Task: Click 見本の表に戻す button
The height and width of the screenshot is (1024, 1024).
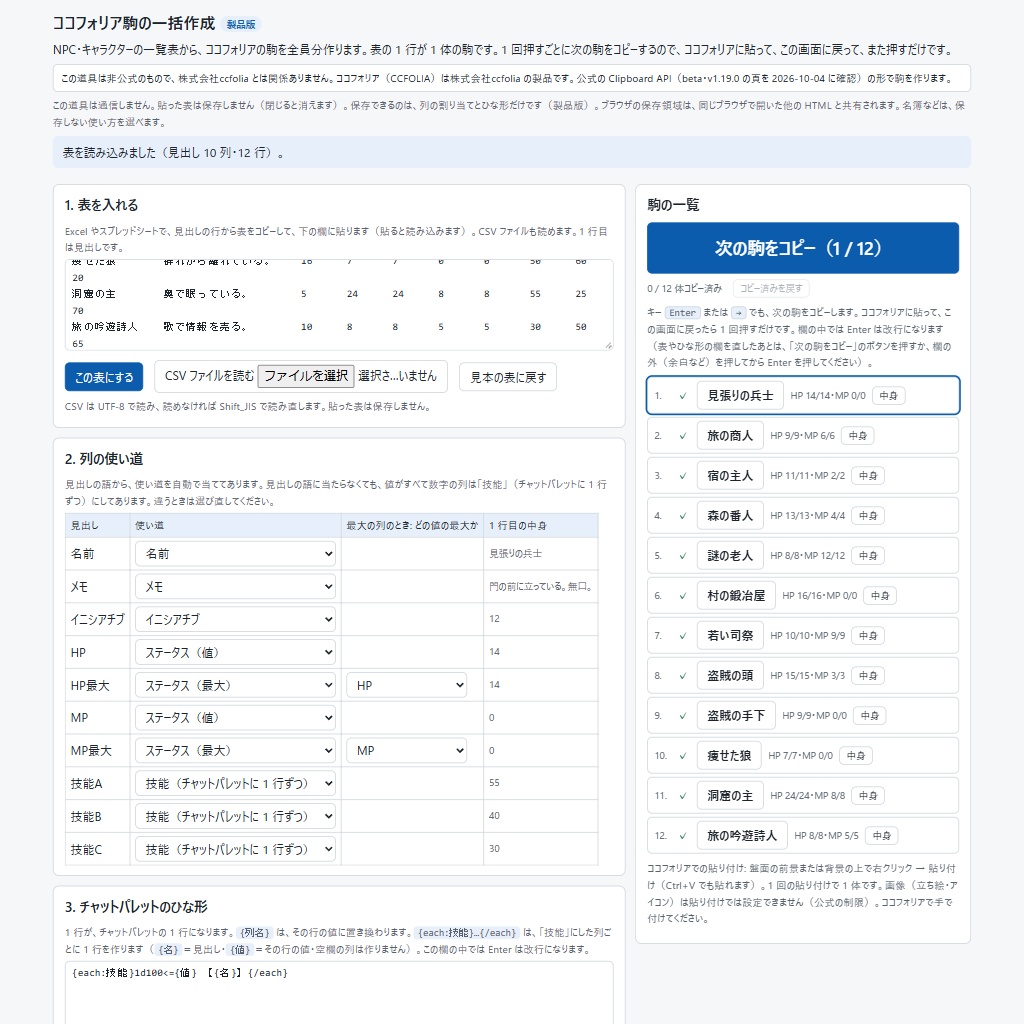Action: click(508, 377)
